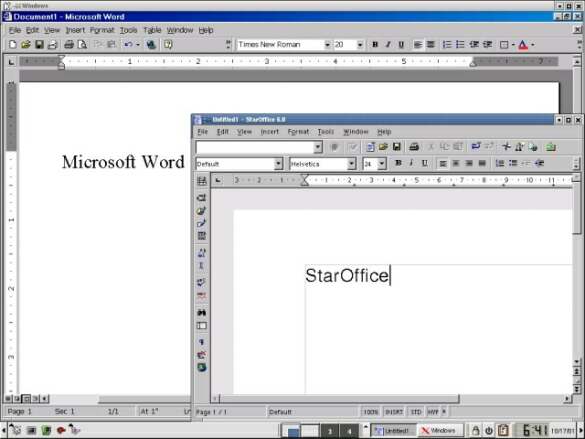The height and width of the screenshot is (439, 585).
Task: Click the Navigator compass icon in StarOffice
Action: coord(506,147)
